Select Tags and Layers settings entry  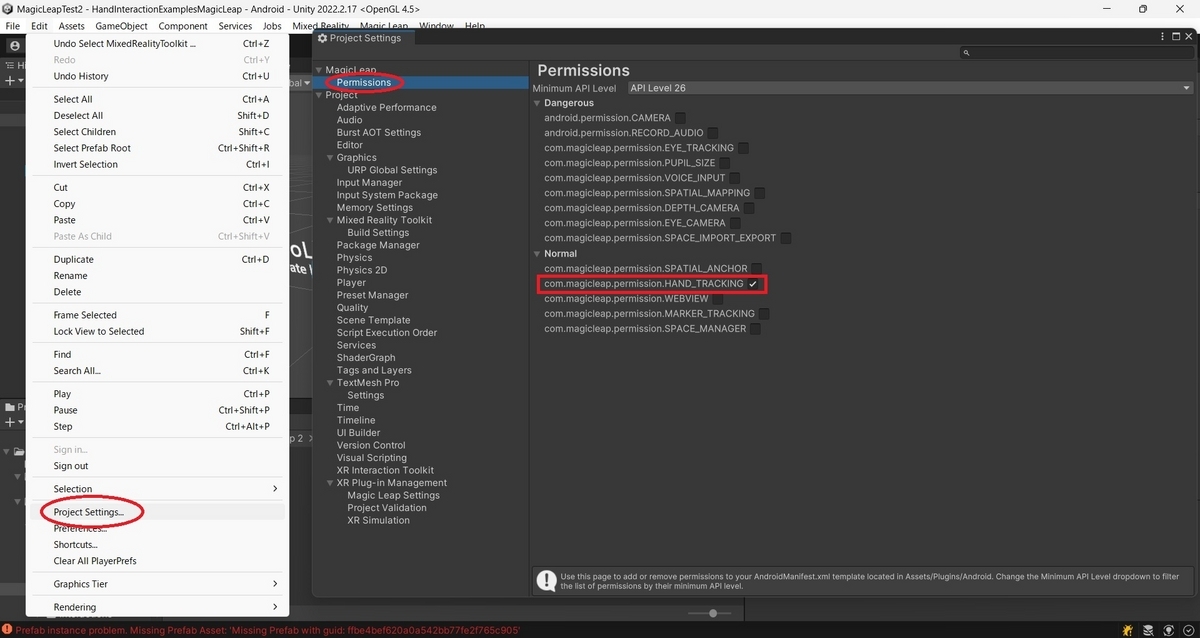coord(374,370)
